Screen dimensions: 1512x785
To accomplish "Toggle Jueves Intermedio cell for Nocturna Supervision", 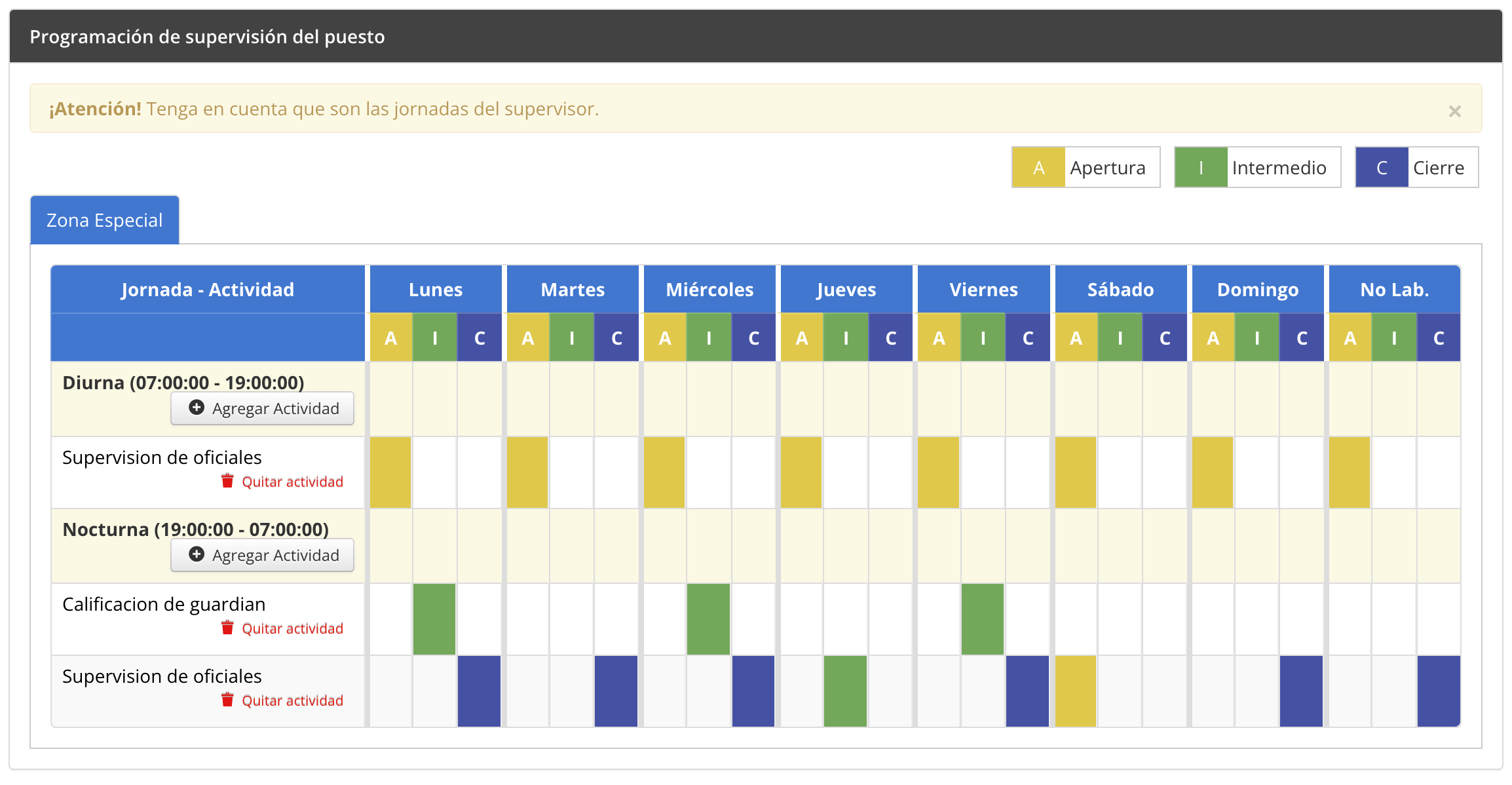I will point(845,691).
